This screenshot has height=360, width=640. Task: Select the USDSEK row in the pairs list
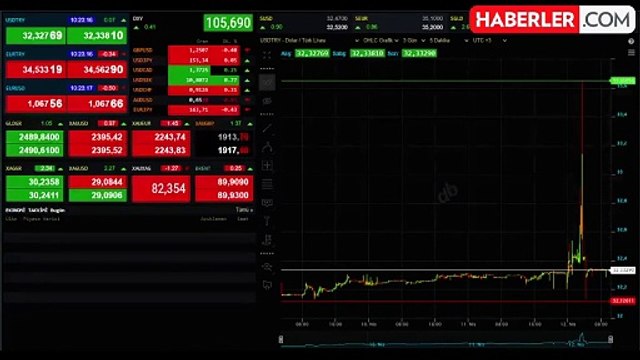[x=191, y=80]
